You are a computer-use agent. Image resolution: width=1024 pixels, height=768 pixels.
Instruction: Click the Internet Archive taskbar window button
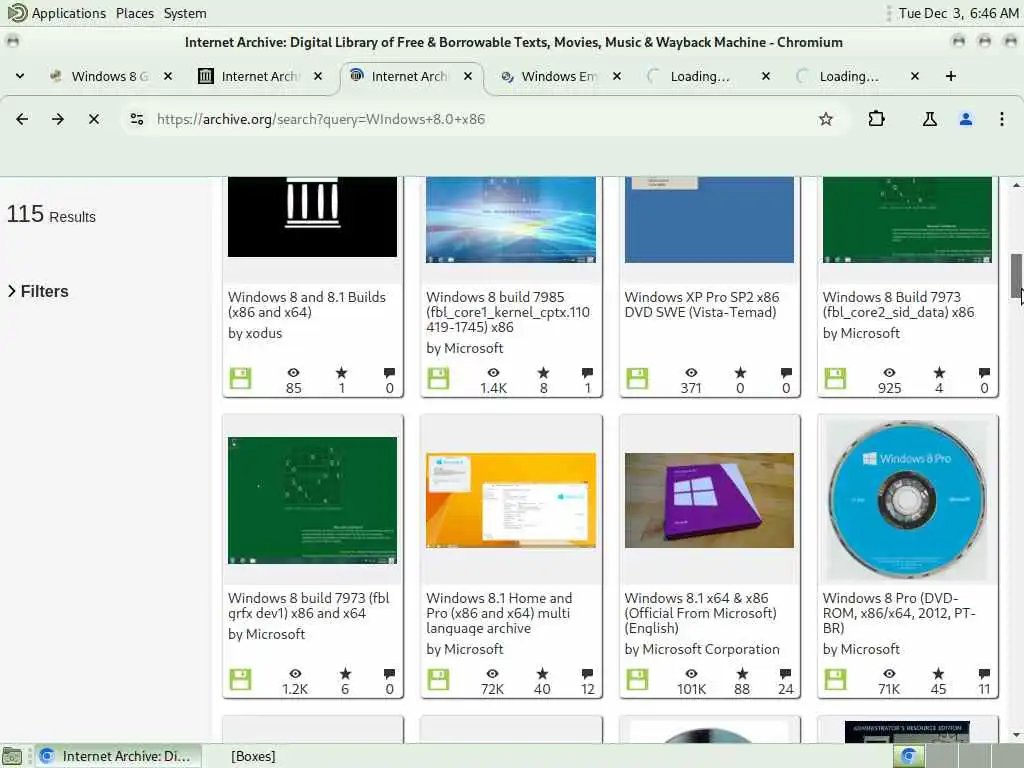118,756
